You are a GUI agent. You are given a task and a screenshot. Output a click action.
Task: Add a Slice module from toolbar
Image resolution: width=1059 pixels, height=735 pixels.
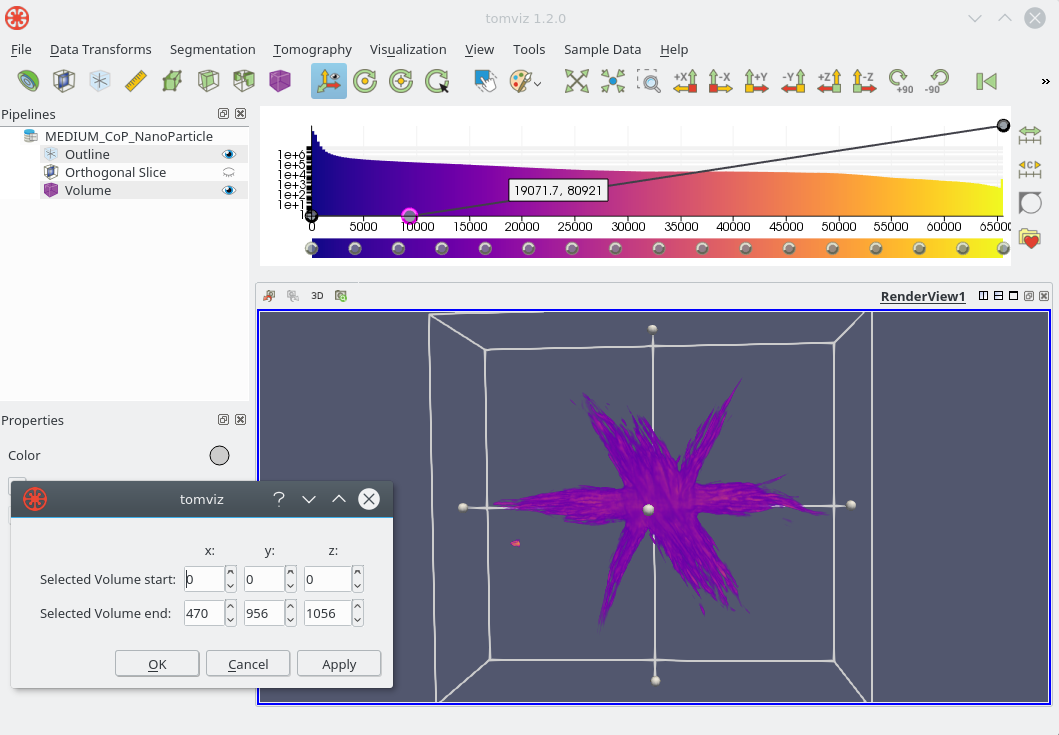172,81
